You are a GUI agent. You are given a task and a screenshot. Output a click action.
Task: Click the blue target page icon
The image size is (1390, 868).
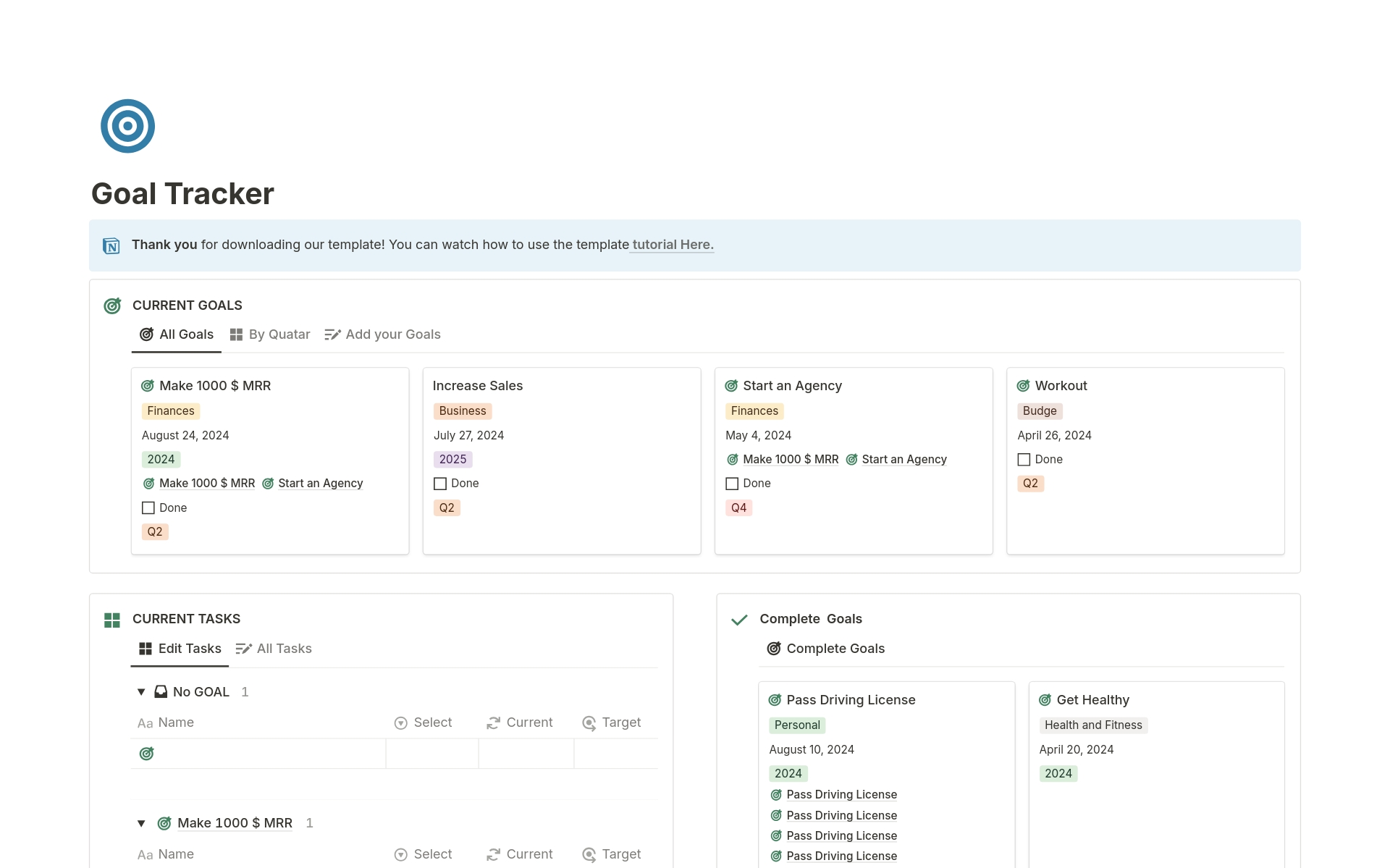127,126
